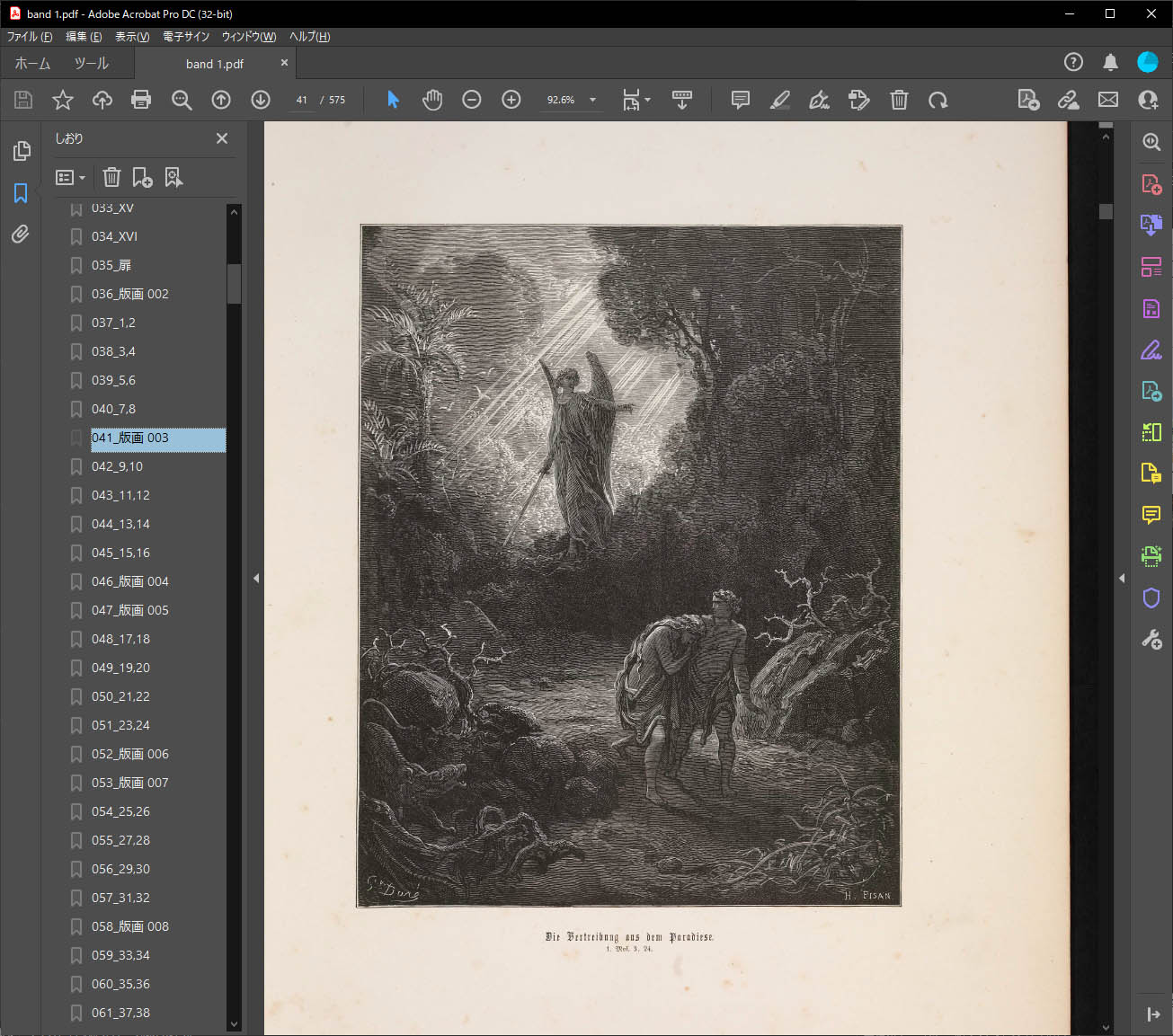Select the Highlight text tool
Viewport: 1173px width, 1036px height.
tap(780, 100)
